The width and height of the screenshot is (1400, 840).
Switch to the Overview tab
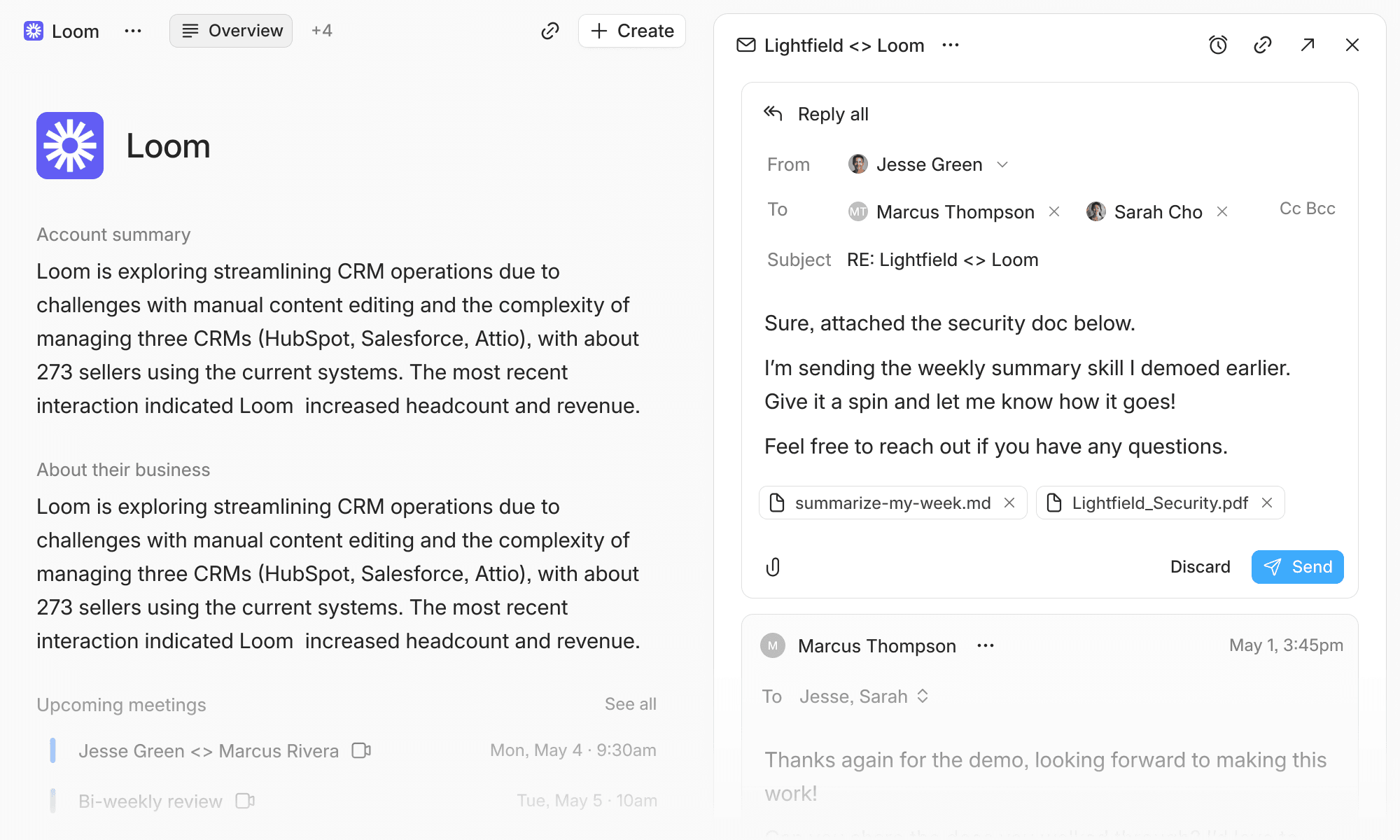[x=231, y=31]
